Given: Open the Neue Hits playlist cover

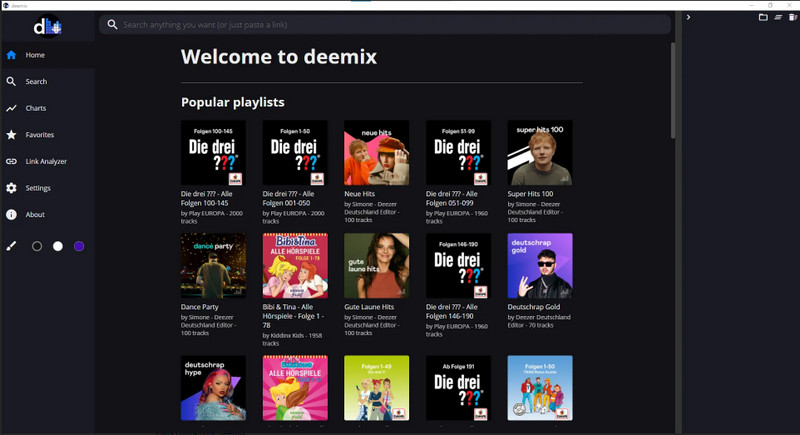Looking at the screenshot, I should point(377,152).
